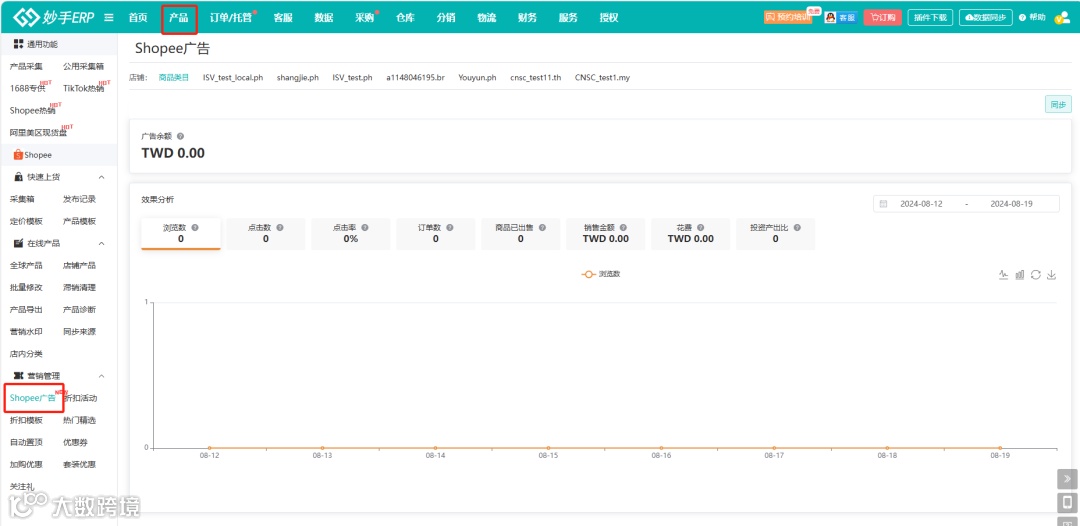Click the 数据同步 button

[x=986, y=18]
